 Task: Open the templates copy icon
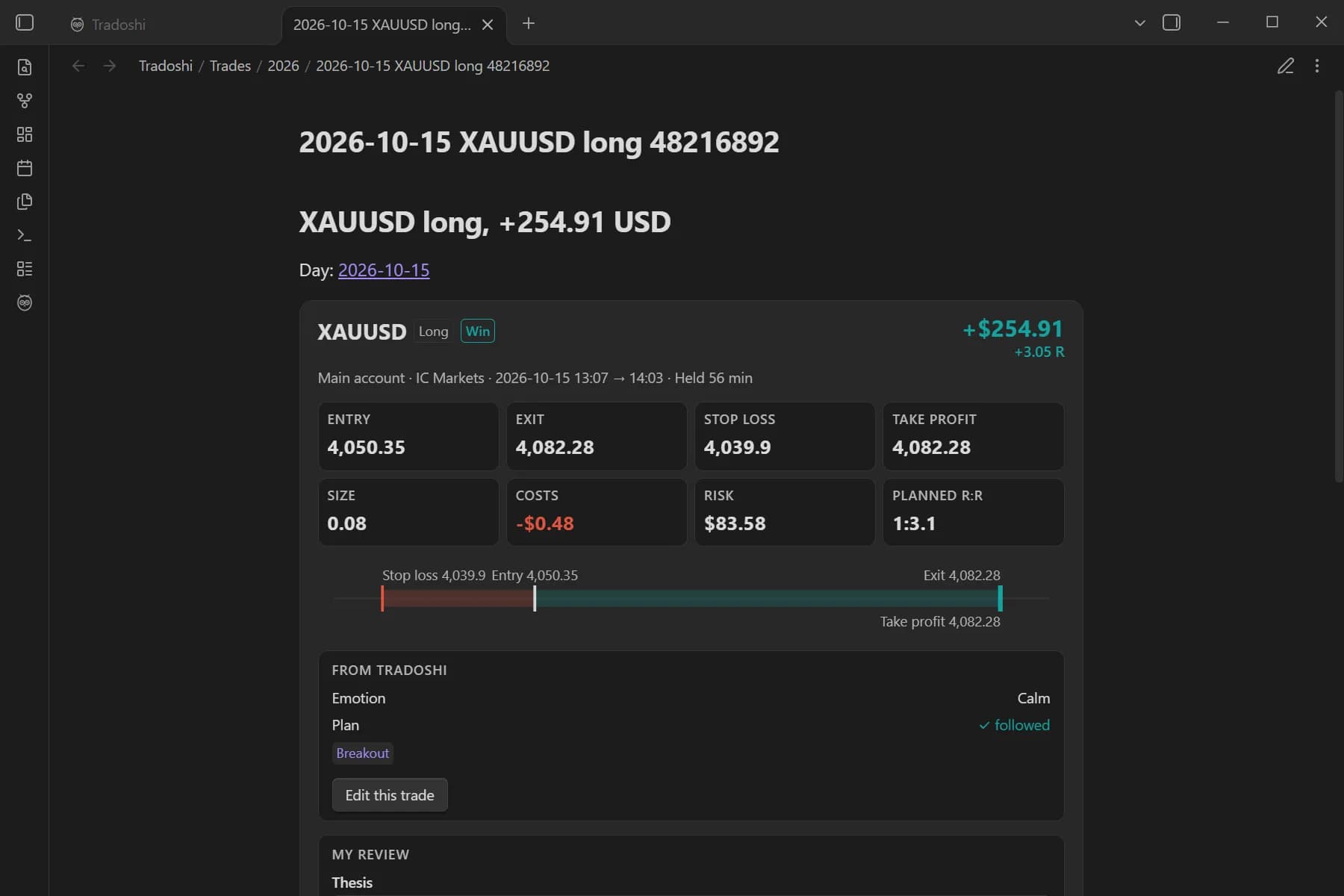tap(25, 202)
